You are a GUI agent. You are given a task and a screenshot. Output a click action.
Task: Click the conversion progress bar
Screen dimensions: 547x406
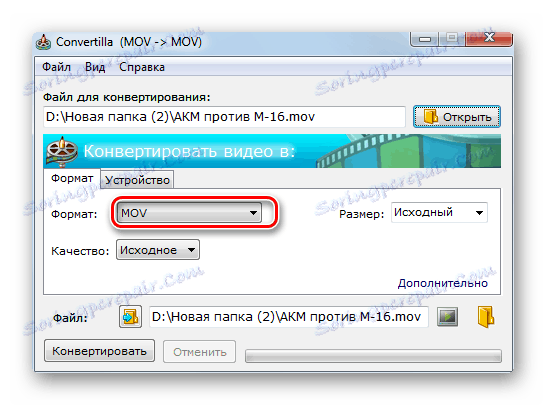coord(373,356)
